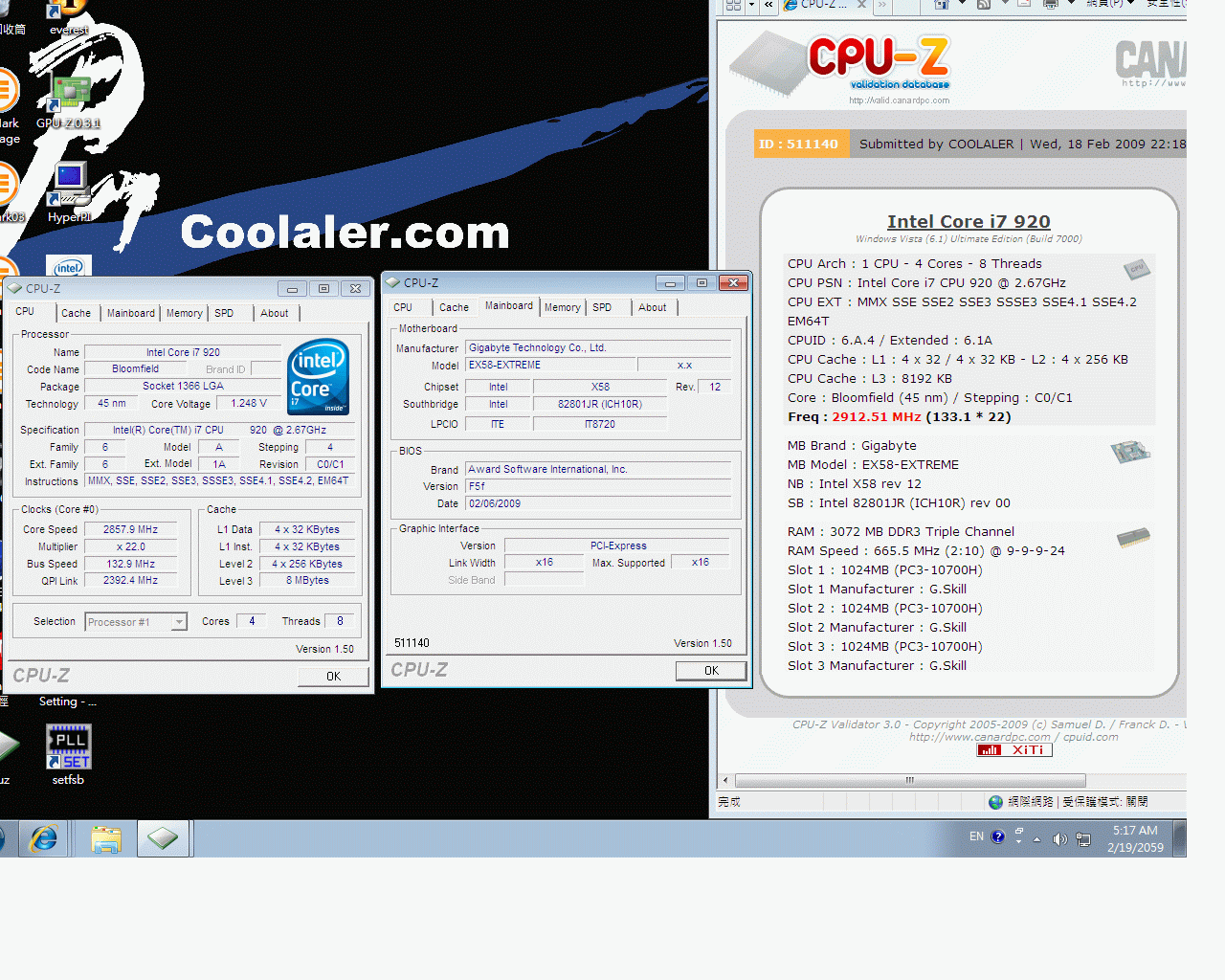Image resolution: width=1225 pixels, height=980 pixels.
Task: Click the Model field EX58-EXTREME
Action: click(551, 365)
